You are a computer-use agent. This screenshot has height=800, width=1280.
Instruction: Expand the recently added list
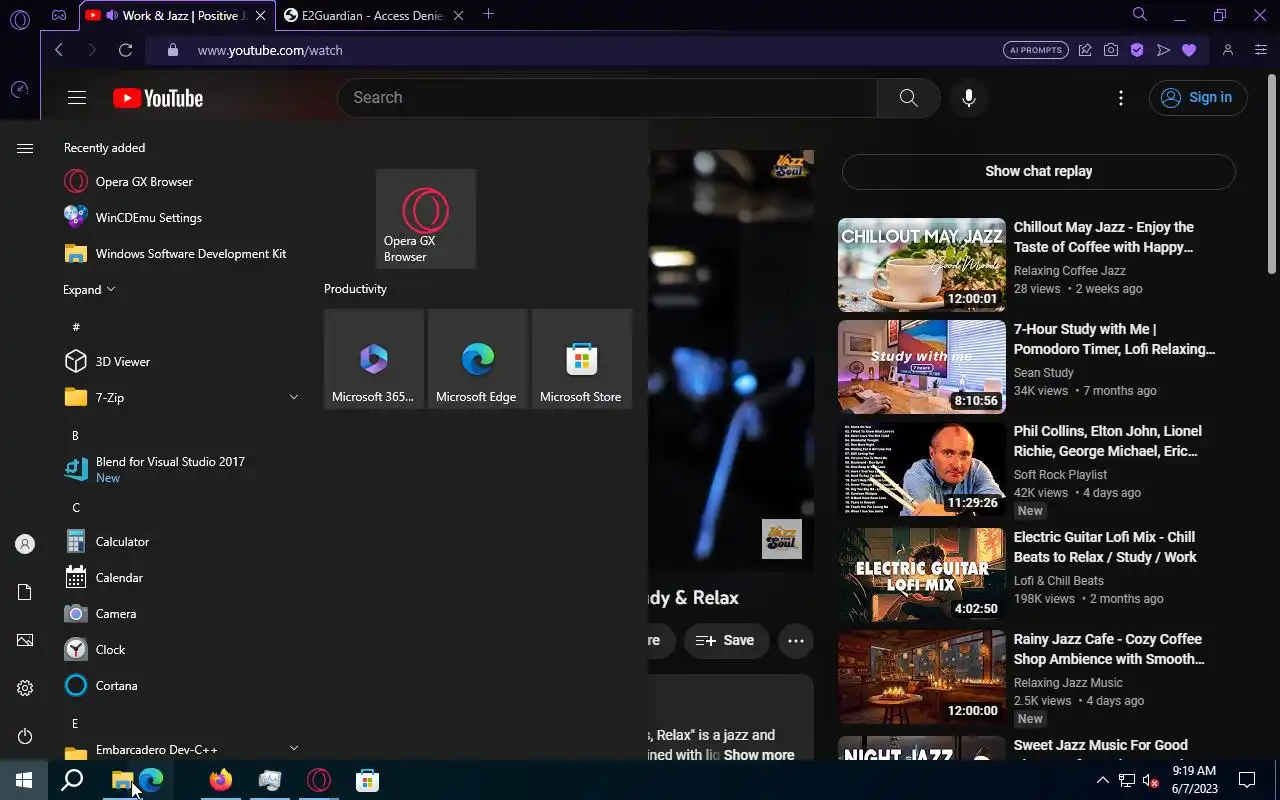point(89,290)
